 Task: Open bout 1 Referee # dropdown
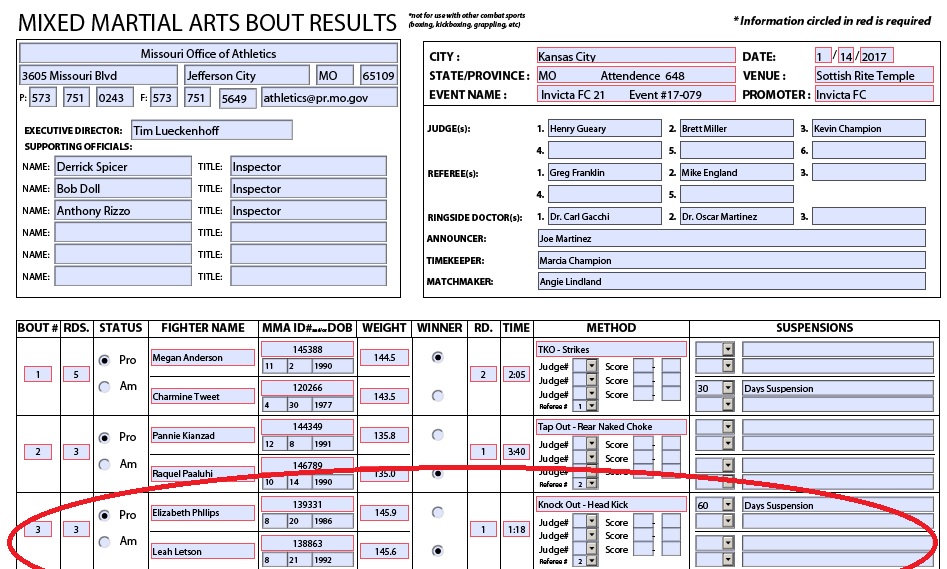point(591,406)
